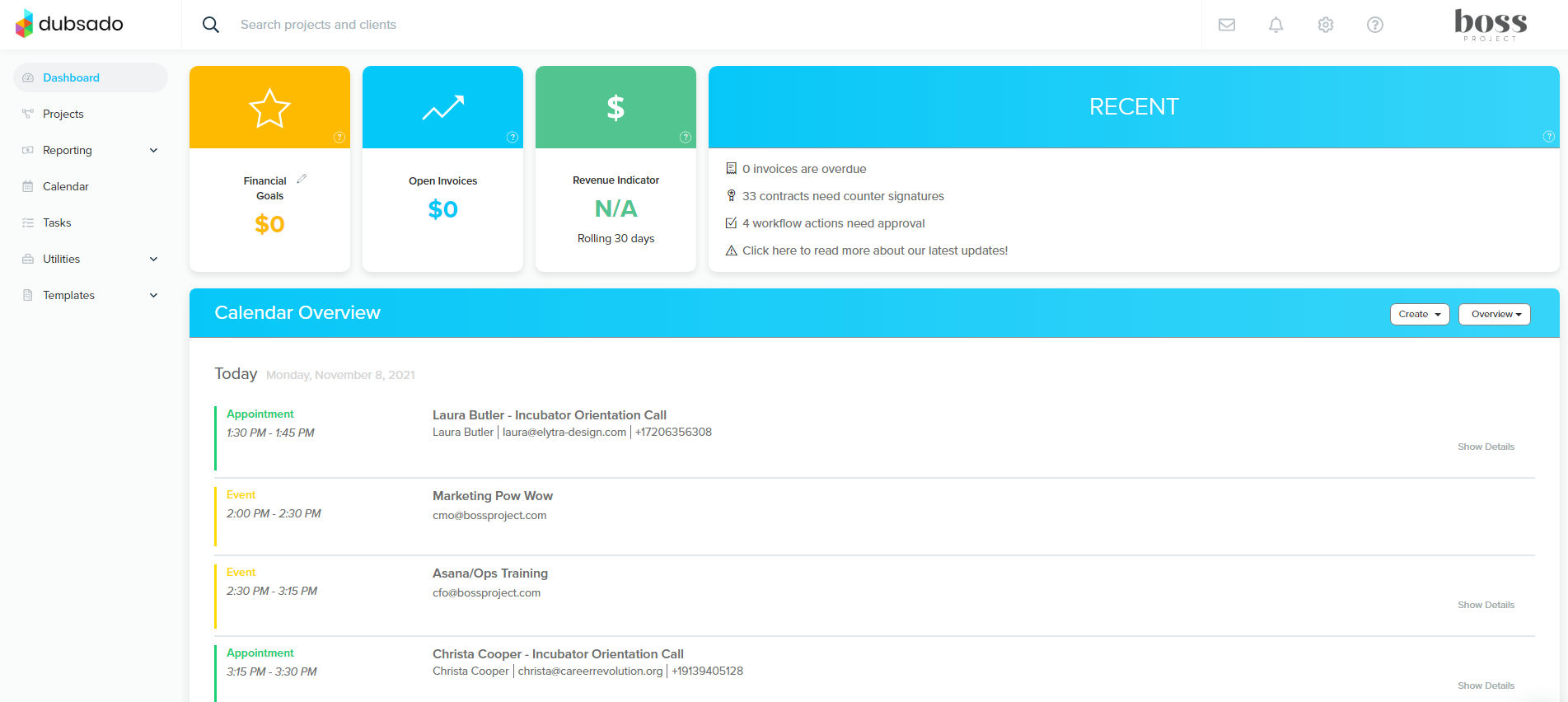Open Laura Butler Incubator Orientation Call title
The image size is (1568, 702).
tap(550, 415)
